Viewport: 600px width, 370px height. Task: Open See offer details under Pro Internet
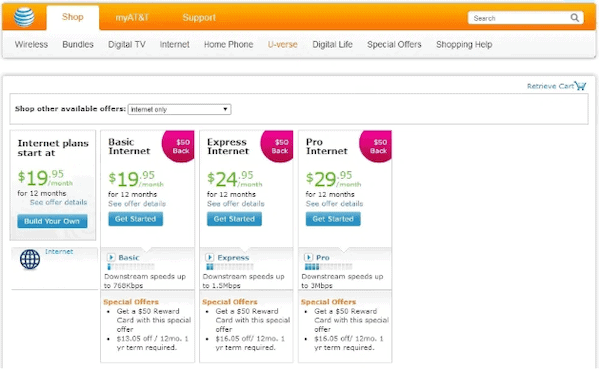[x=334, y=204]
